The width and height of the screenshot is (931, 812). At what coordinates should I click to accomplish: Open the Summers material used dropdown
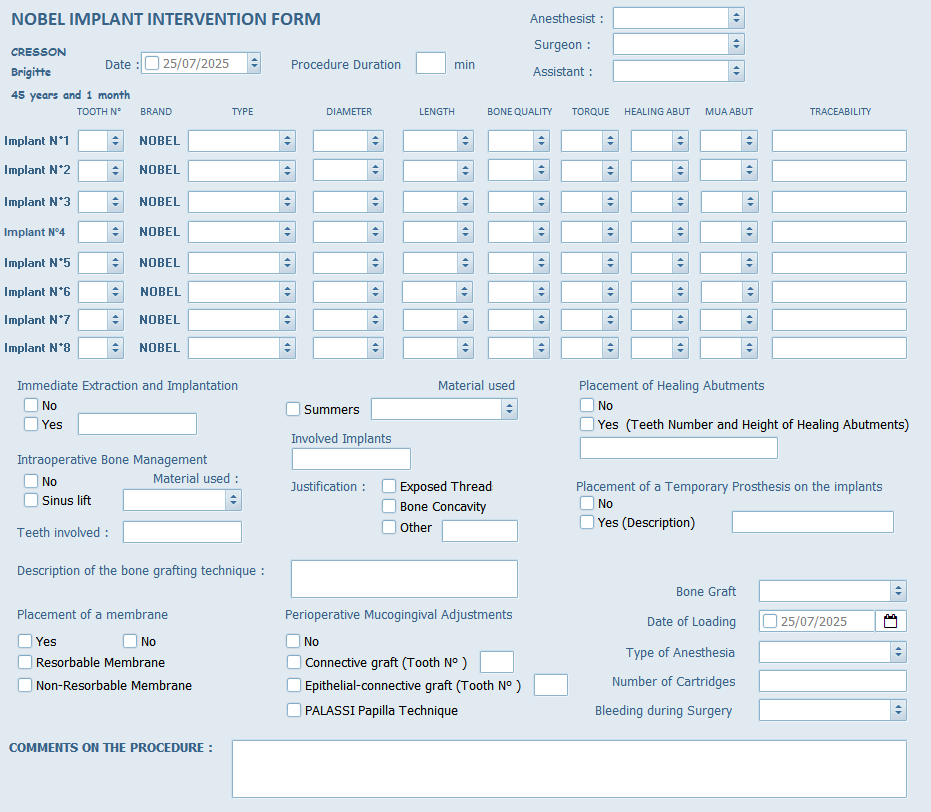point(509,409)
